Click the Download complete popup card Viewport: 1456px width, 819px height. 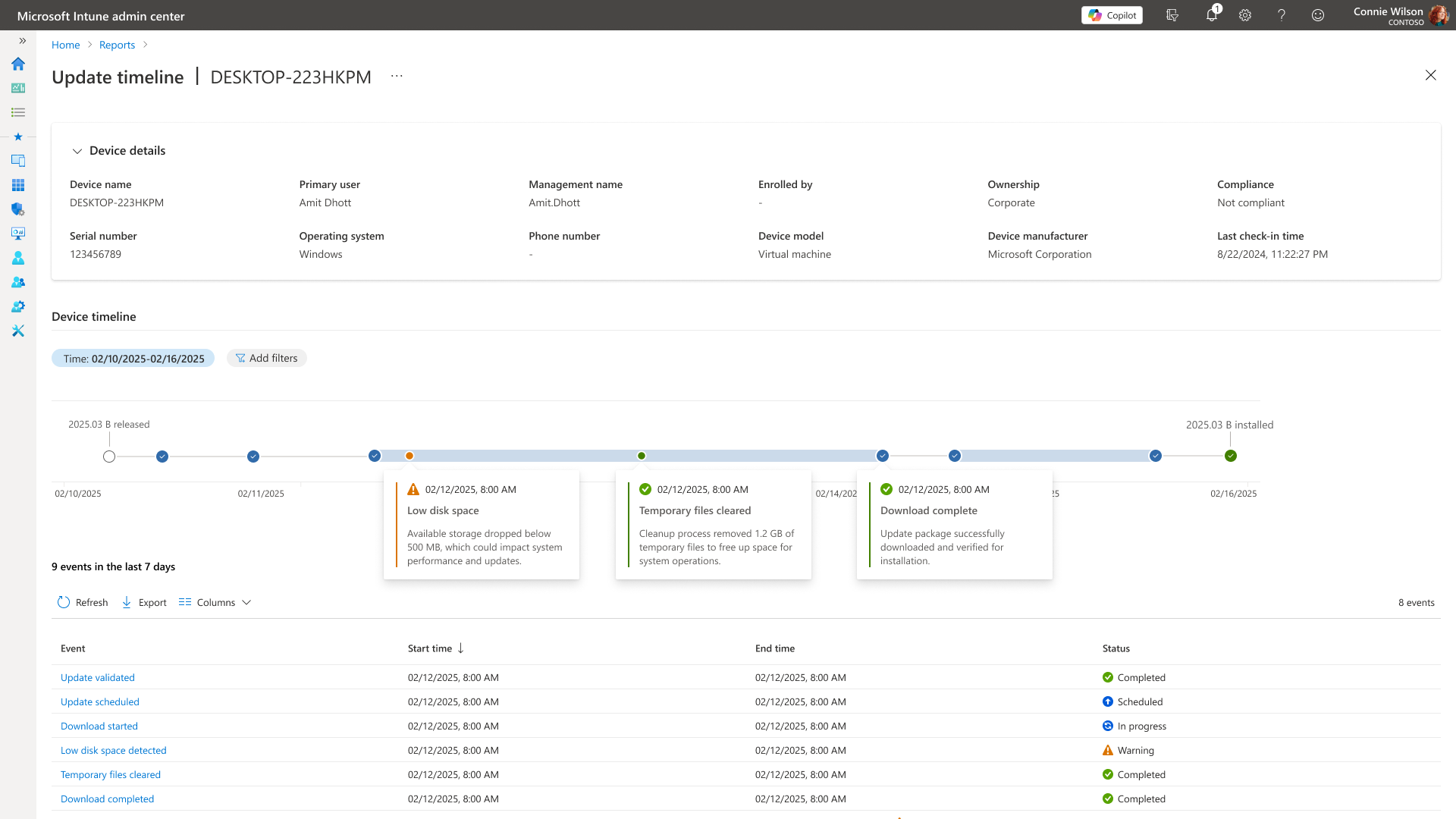[x=955, y=525]
